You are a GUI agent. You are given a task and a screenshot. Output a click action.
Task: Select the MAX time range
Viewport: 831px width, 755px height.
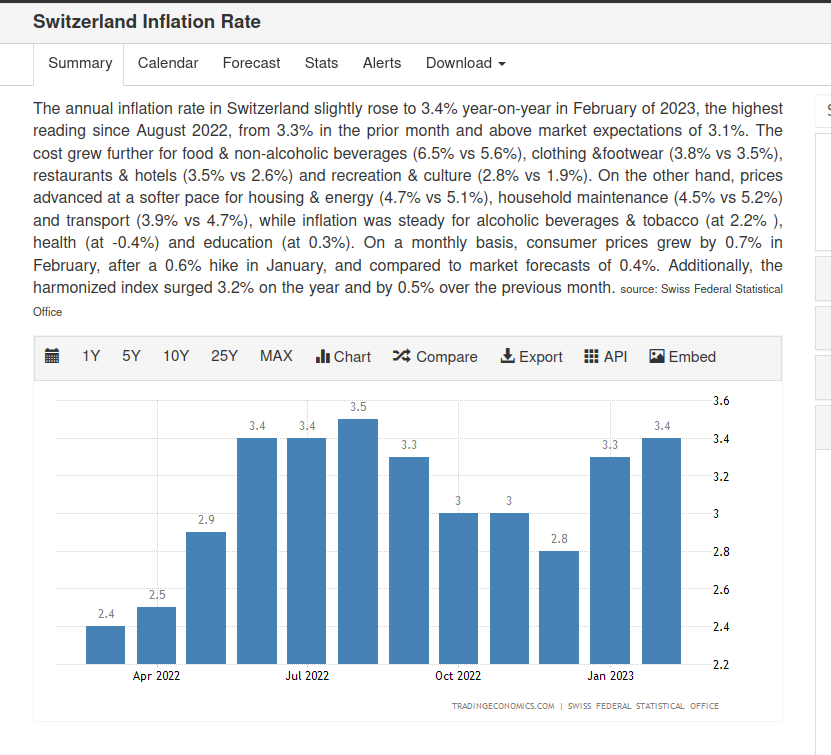tap(276, 356)
